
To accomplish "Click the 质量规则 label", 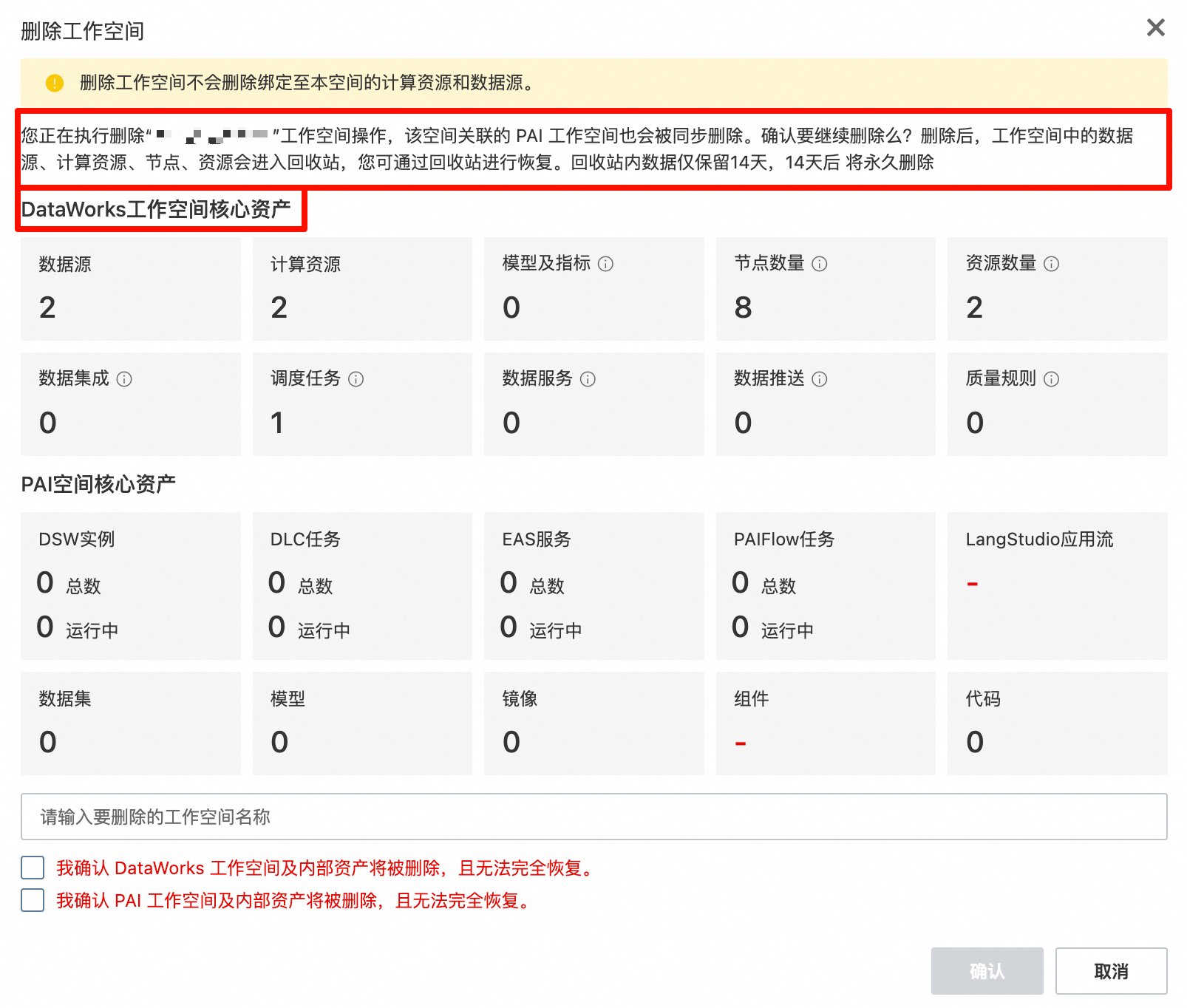I will coord(1001,378).
